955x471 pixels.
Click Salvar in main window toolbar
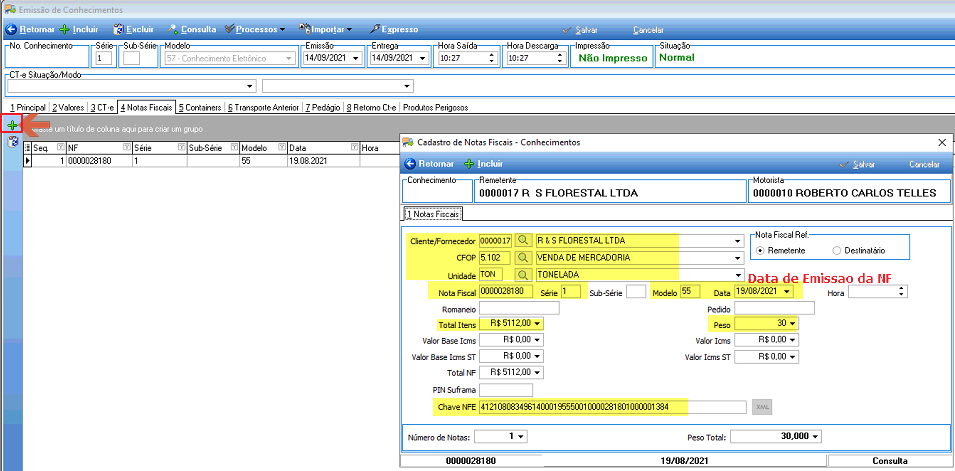coord(579,30)
